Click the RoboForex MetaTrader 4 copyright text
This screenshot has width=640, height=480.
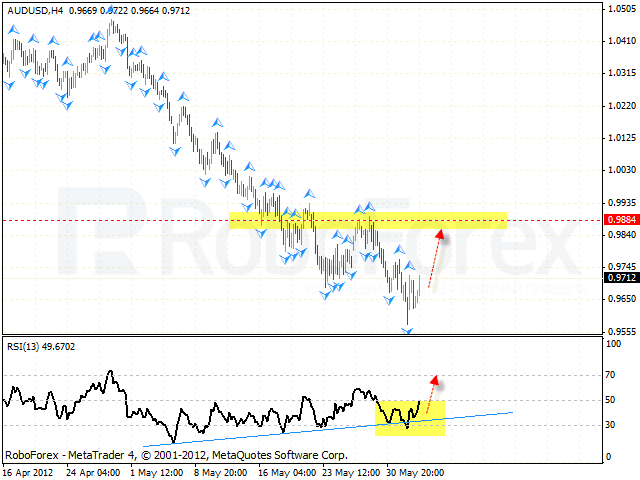pyautogui.click(x=176, y=455)
